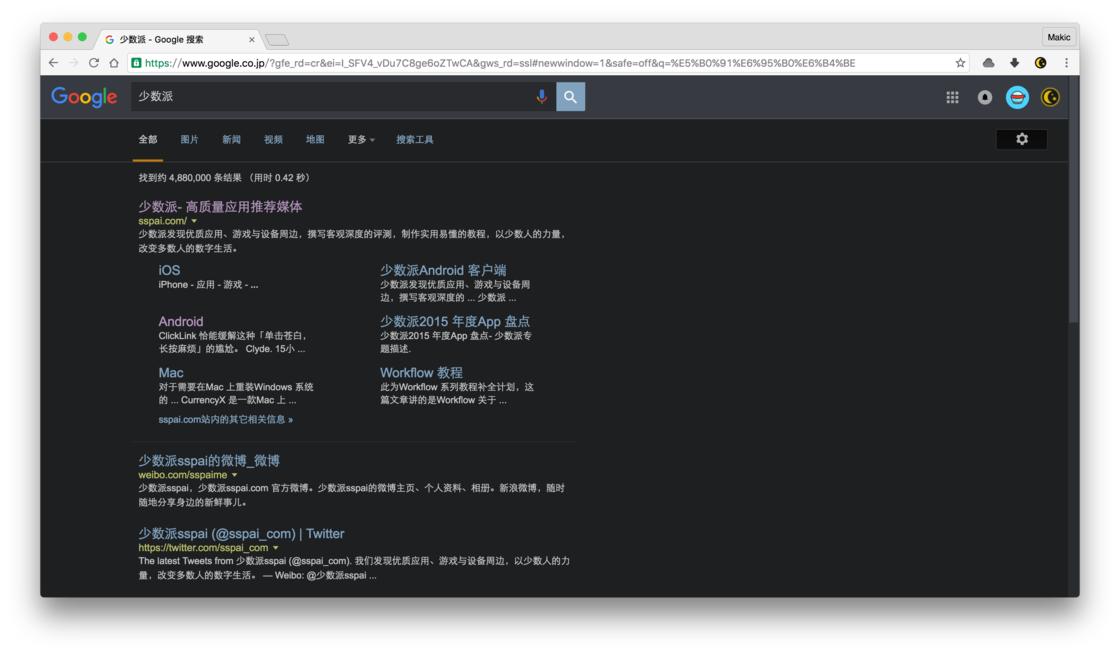Screen dimensions: 1120x655
Task: Click the download arrow extension icon
Action: (x=1014, y=63)
